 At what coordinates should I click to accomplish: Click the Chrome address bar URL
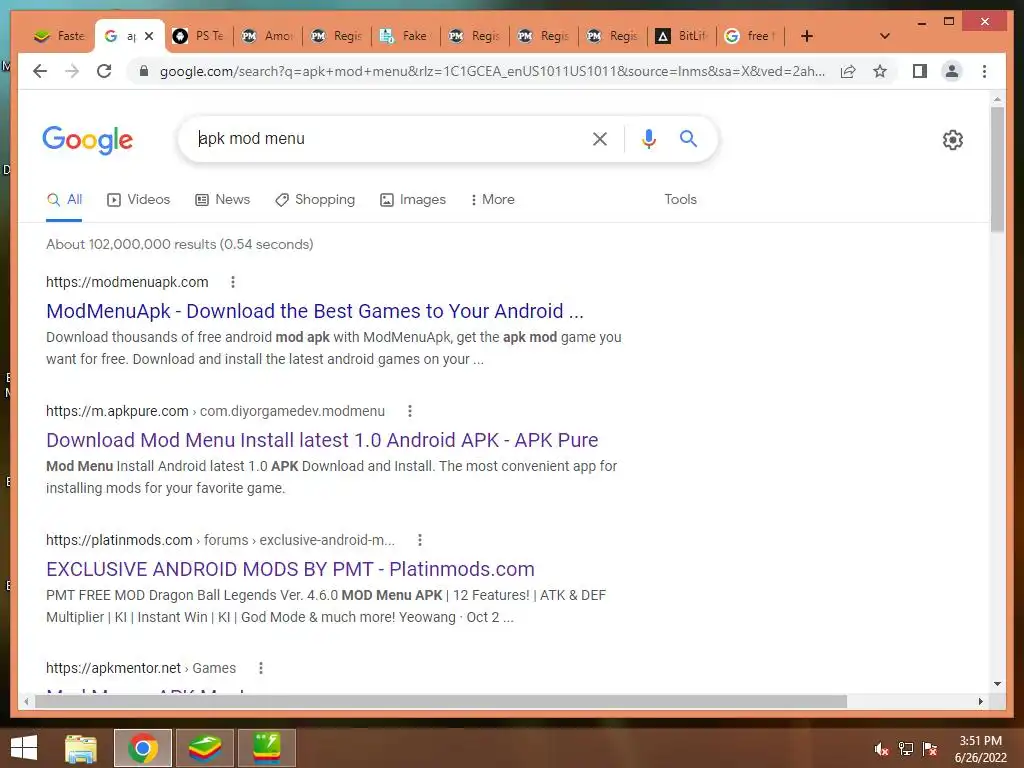pyautogui.click(x=492, y=71)
